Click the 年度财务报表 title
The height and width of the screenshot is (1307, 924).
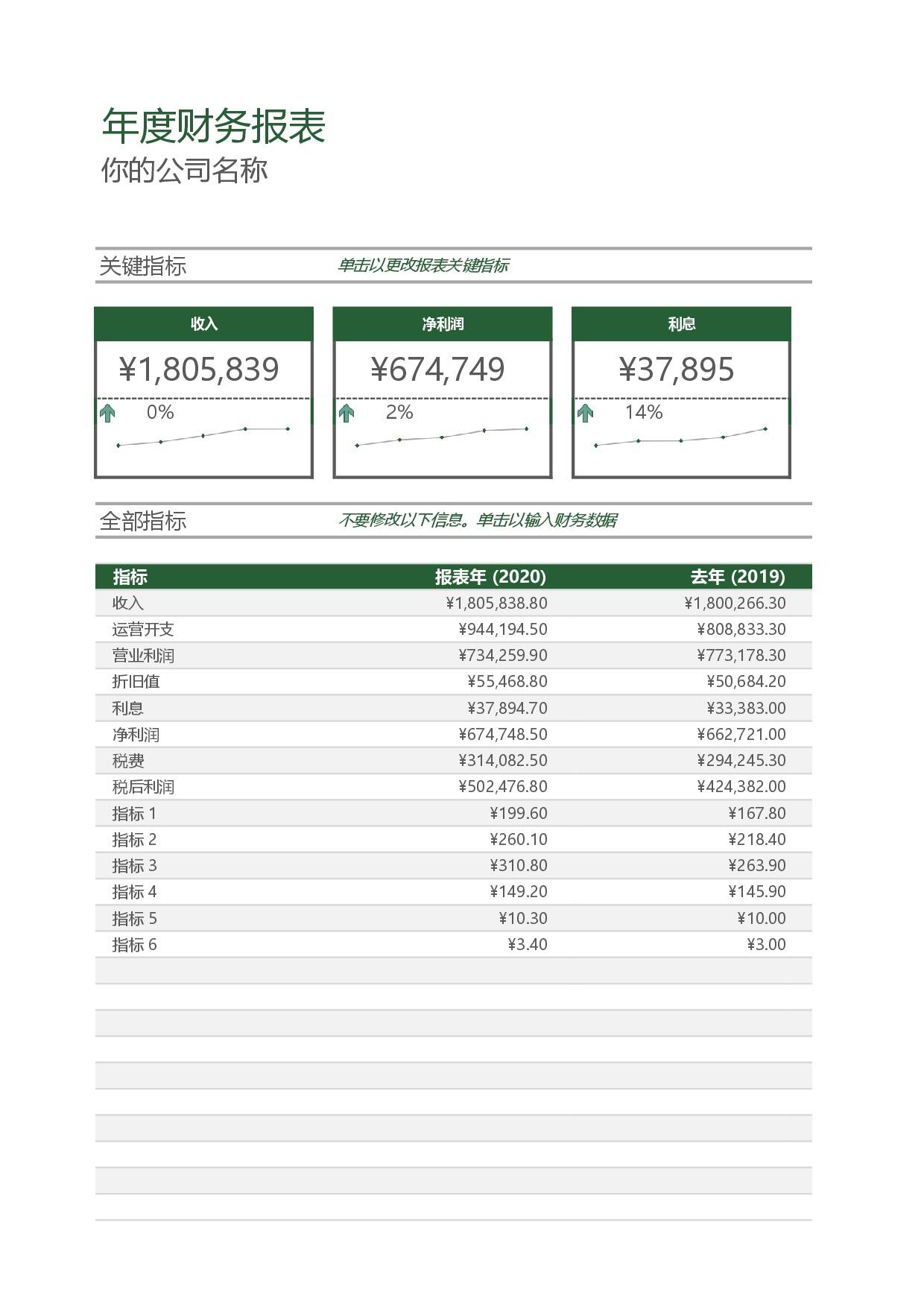(x=214, y=126)
